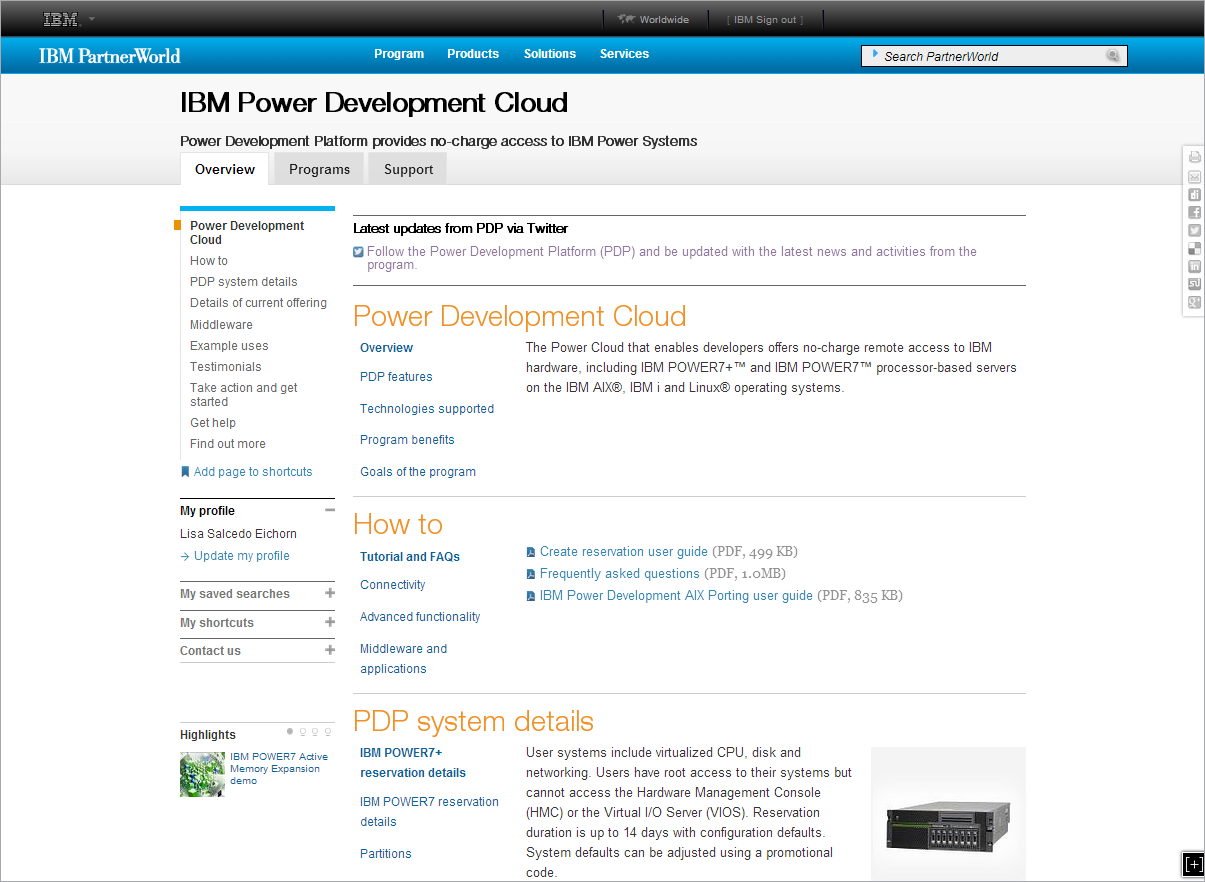Click Update my profile link
This screenshot has height=882, width=1205.
coord(242,556)
